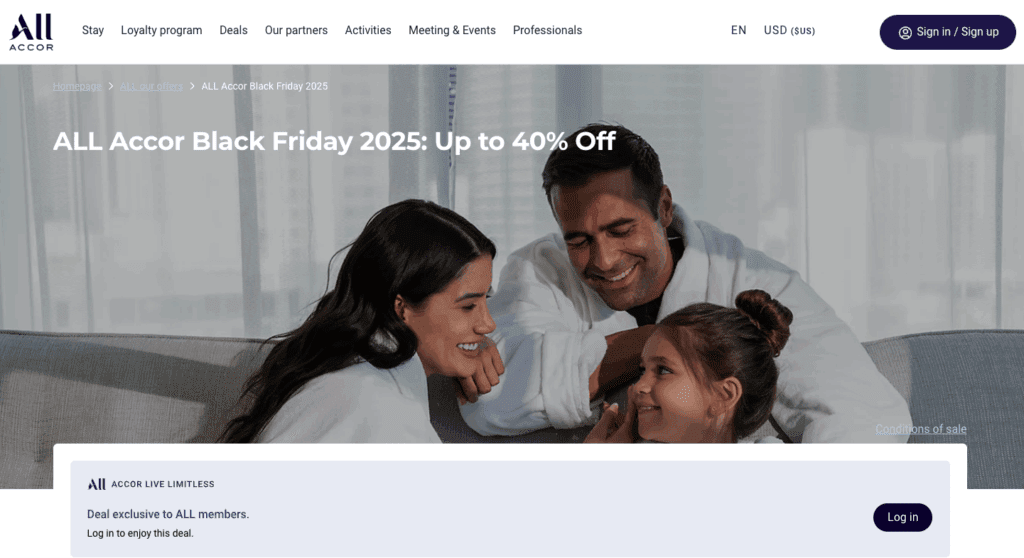Click the user profile icon in Sign in button
Viewport: 1024px width, 558px height.
click(904, 33)
